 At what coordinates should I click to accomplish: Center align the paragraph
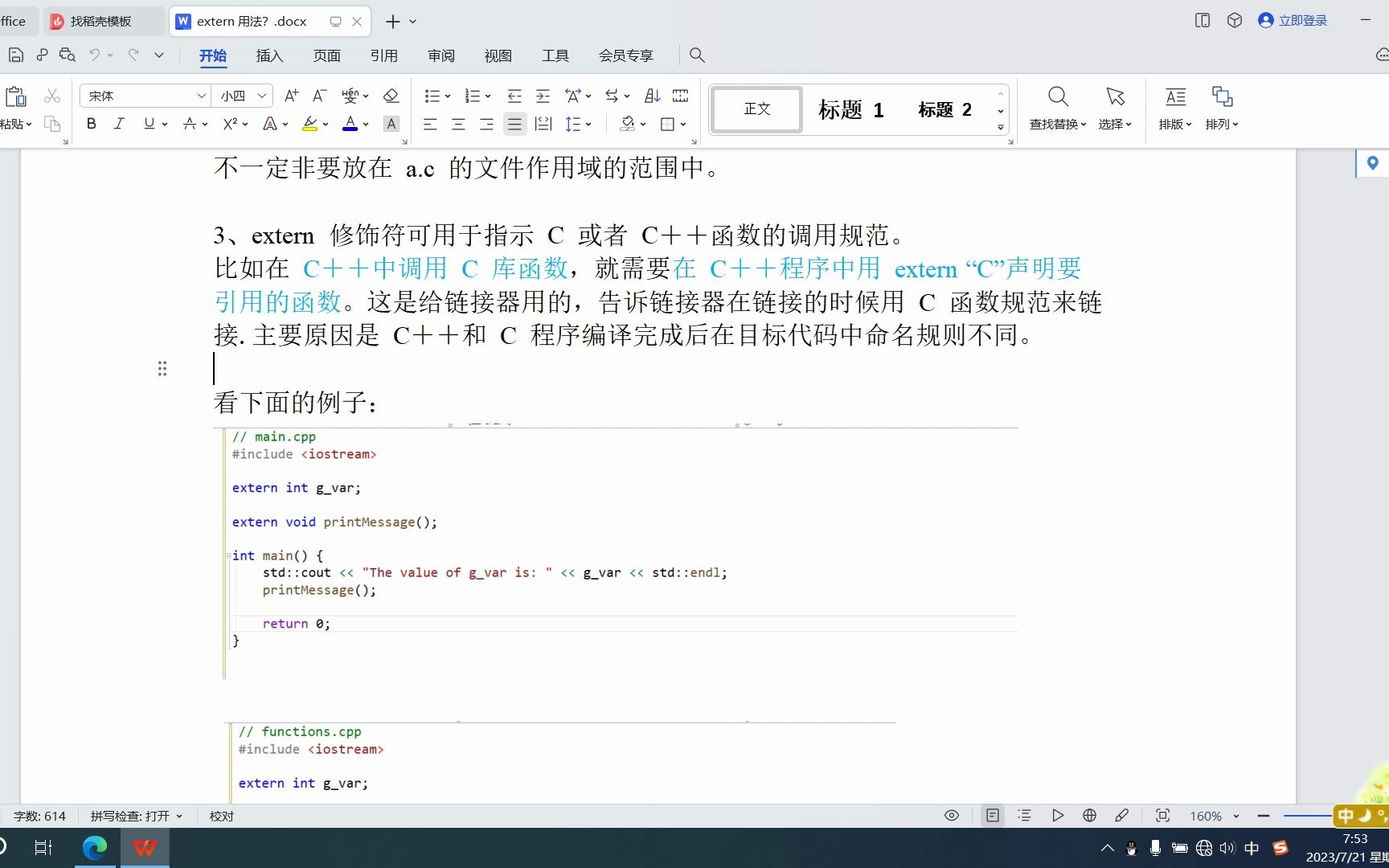point(458,124)
